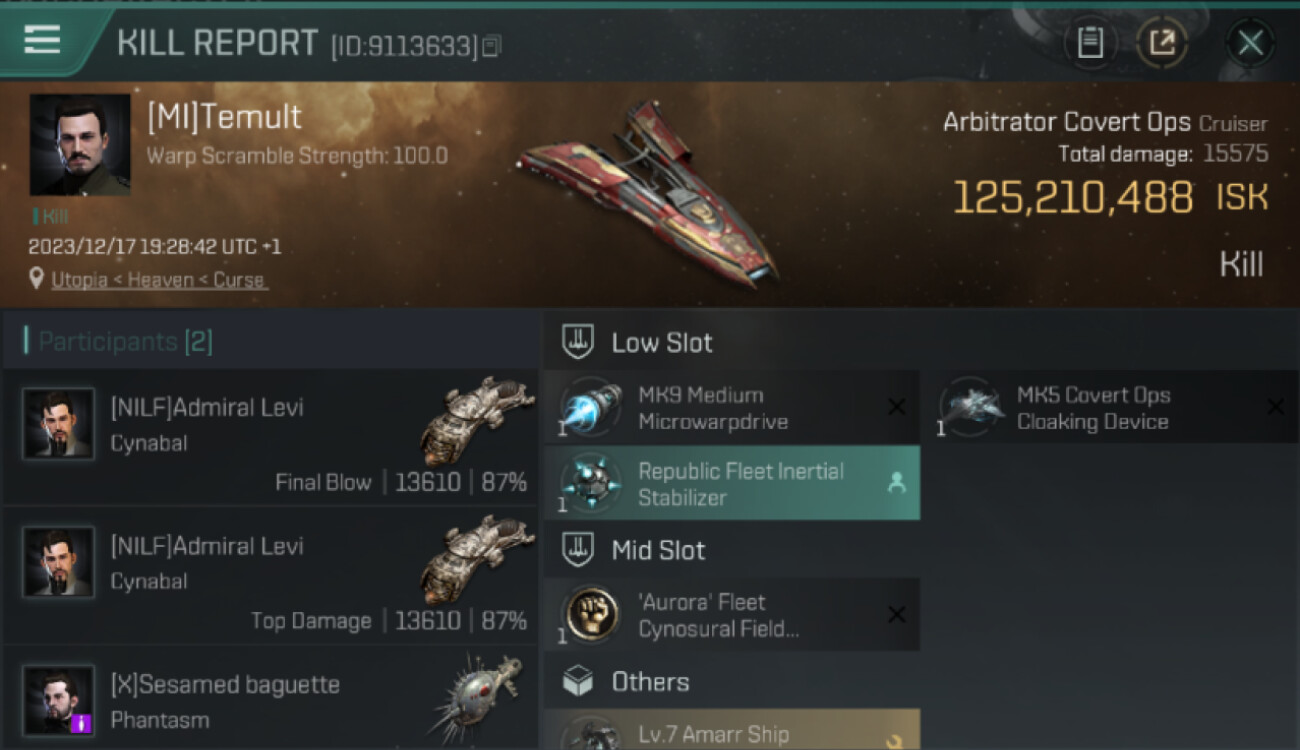This screenshot has width=1300, height=750.
Task: Collapse the Mid Slot section
Action: click(x=657, y=550)
